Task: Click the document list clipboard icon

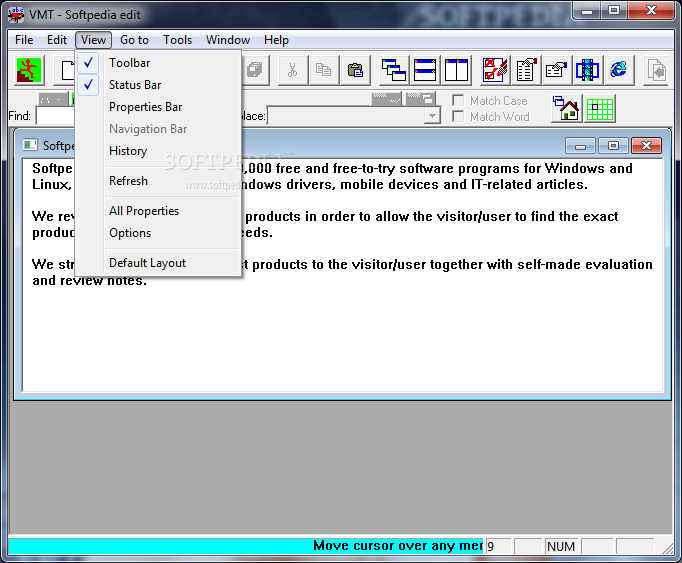Action: [x=526, y=70]
